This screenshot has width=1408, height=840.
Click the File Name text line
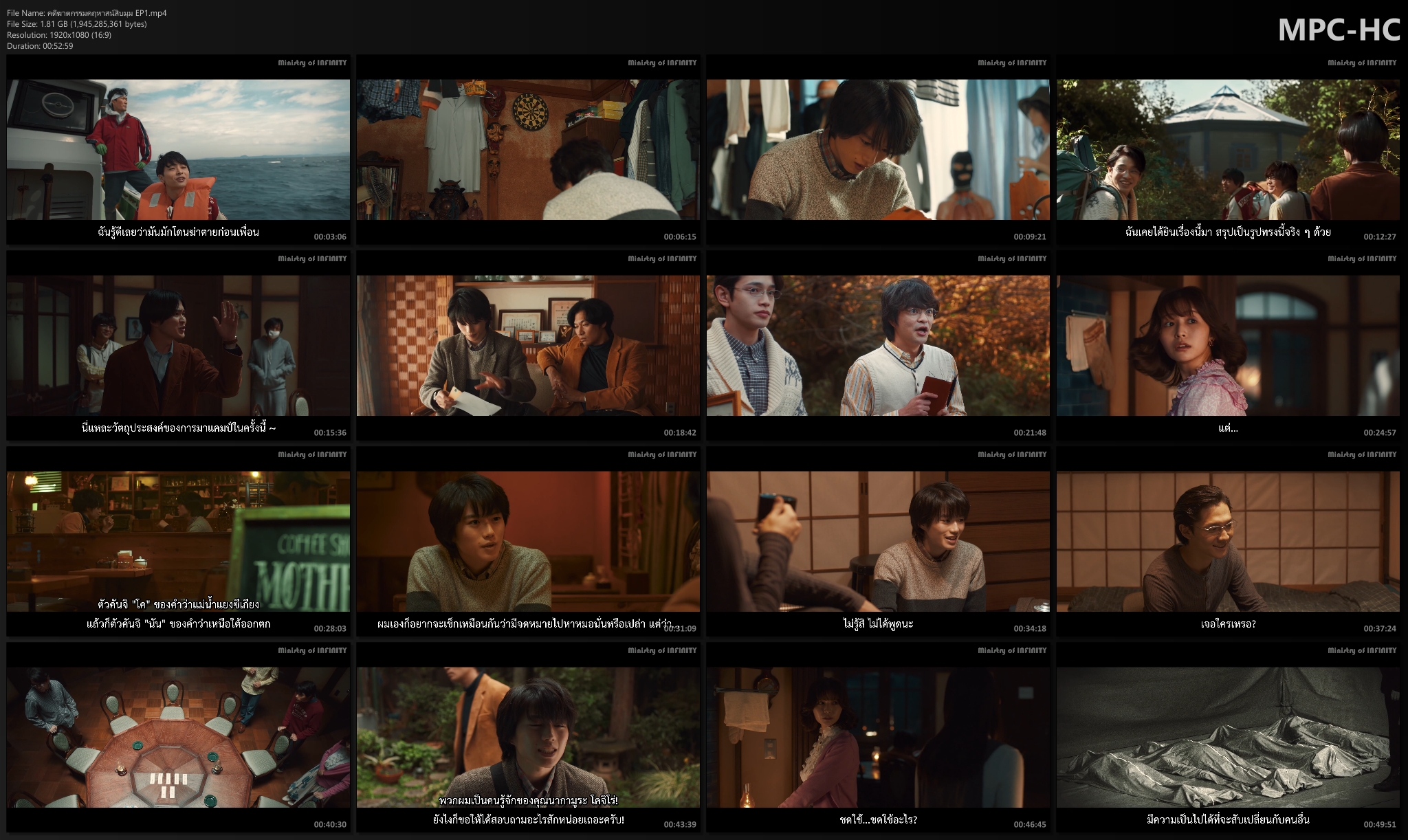(x=87, y=13)
